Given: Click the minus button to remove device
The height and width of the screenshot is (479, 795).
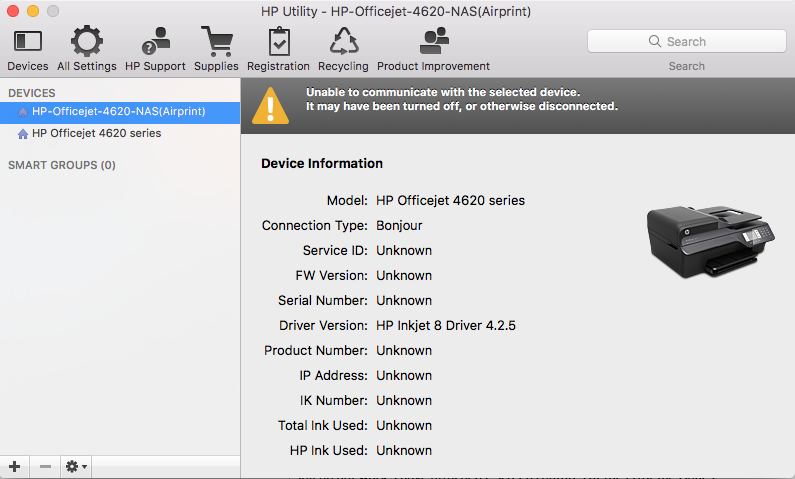Looking at the screenshot, I should tap(45, 467).
